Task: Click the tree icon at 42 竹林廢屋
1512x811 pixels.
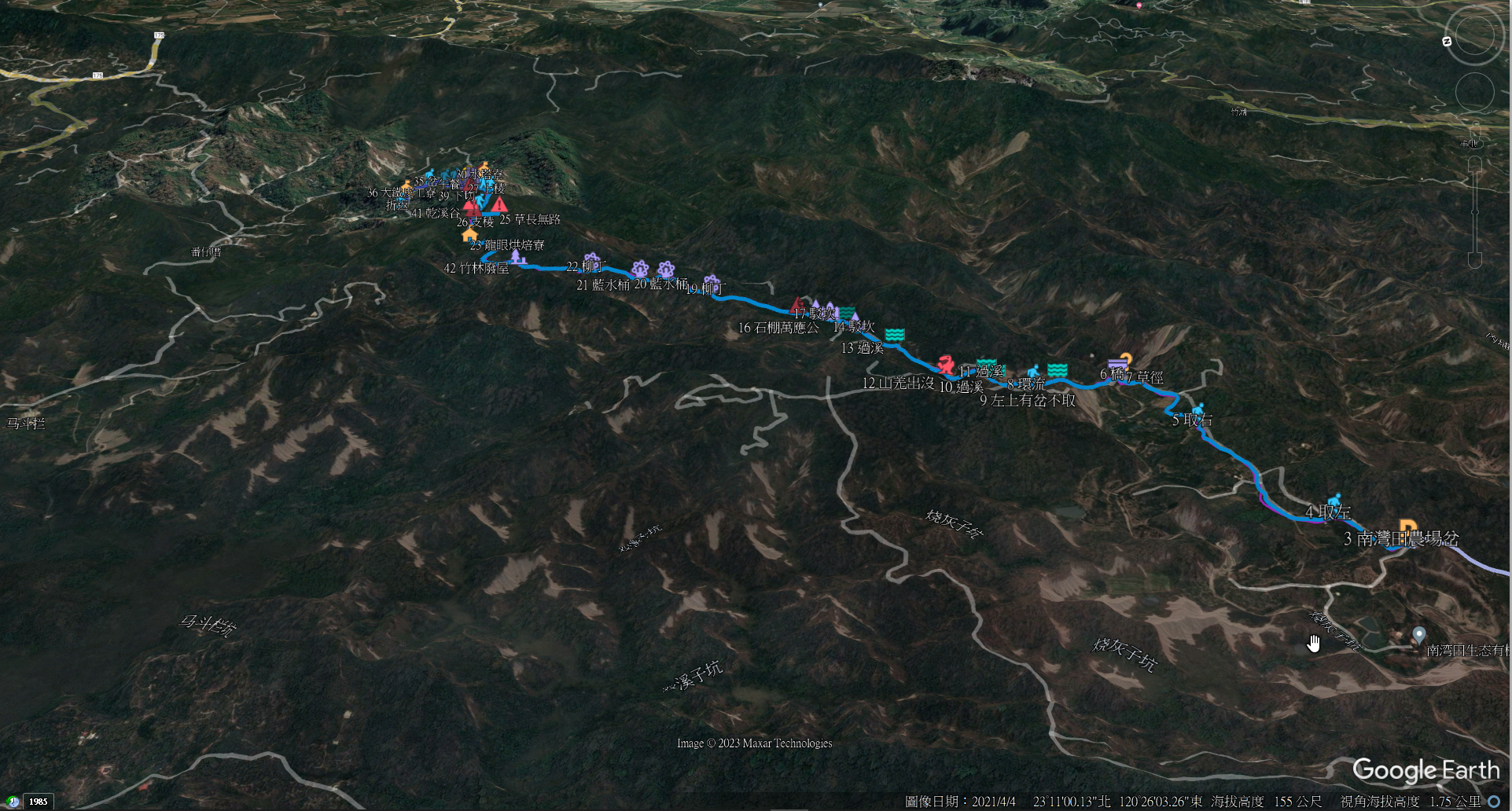Action: click(516, 256)
